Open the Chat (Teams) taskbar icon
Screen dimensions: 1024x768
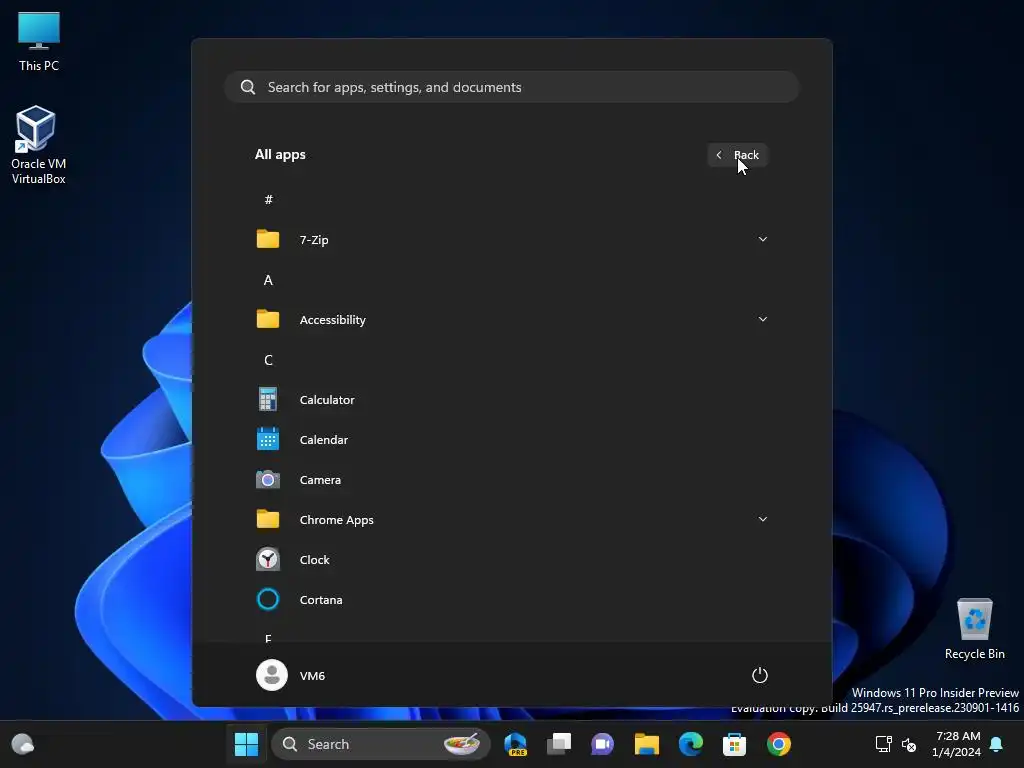(602, 744)
